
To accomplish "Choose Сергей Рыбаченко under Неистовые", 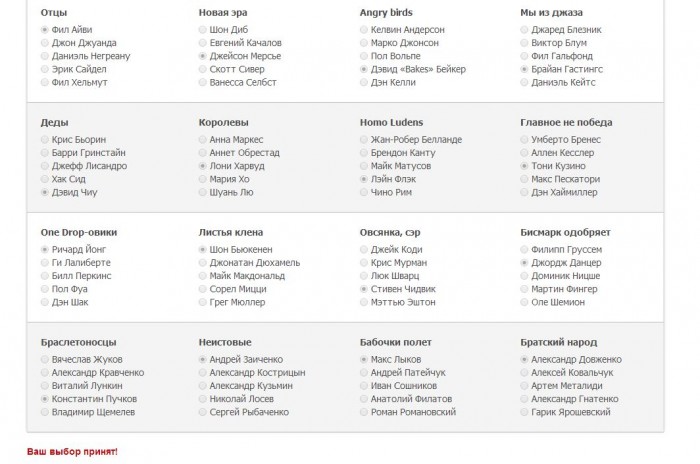I will pos(203,411).
